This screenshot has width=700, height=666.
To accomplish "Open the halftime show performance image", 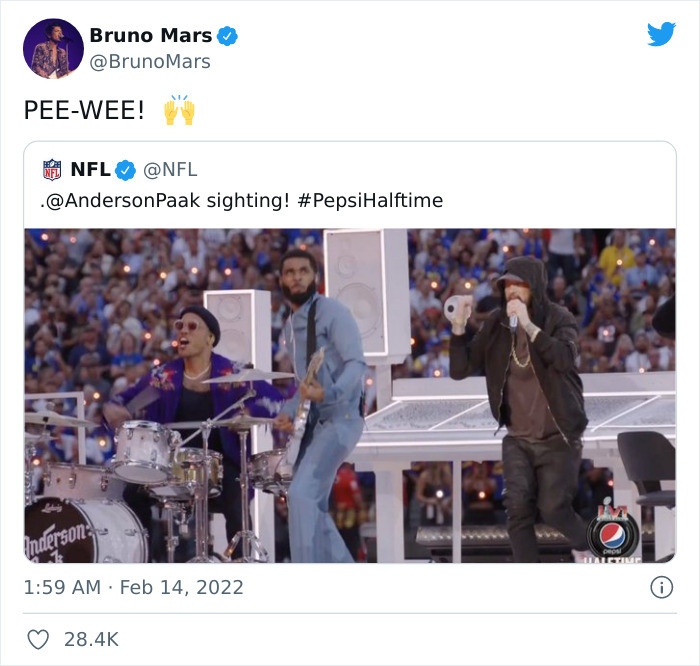I will (350, 395).
